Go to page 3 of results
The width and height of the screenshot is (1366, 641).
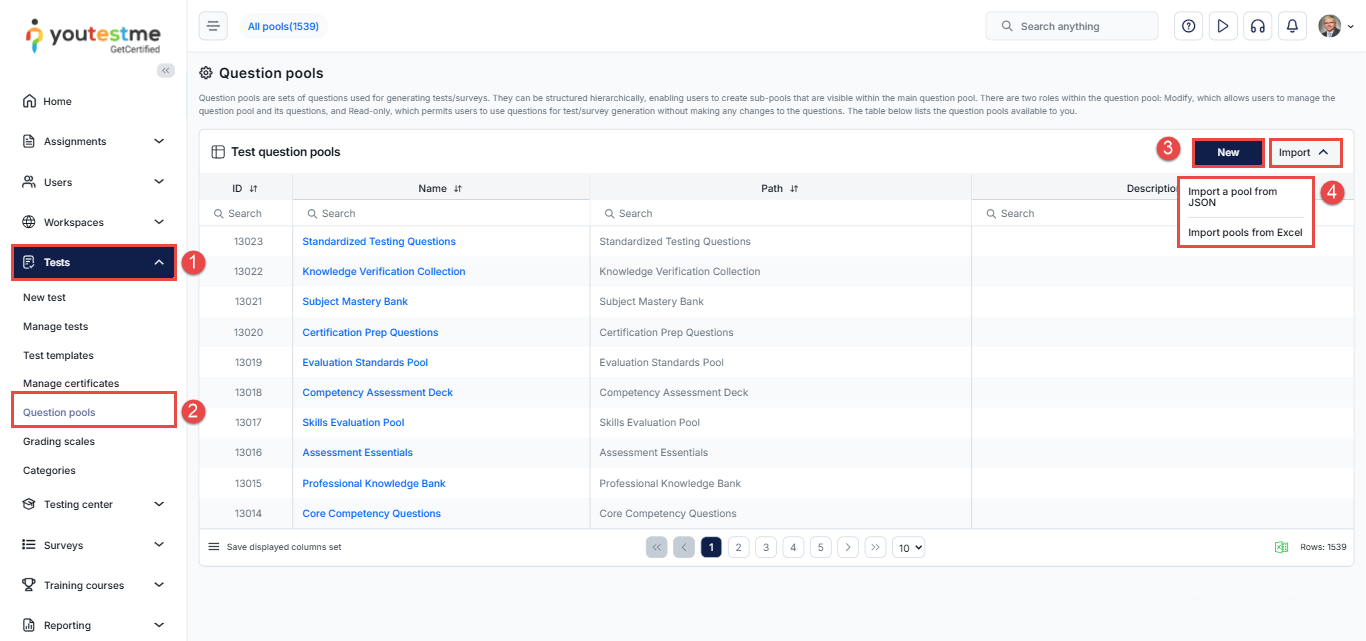(766, 547)
